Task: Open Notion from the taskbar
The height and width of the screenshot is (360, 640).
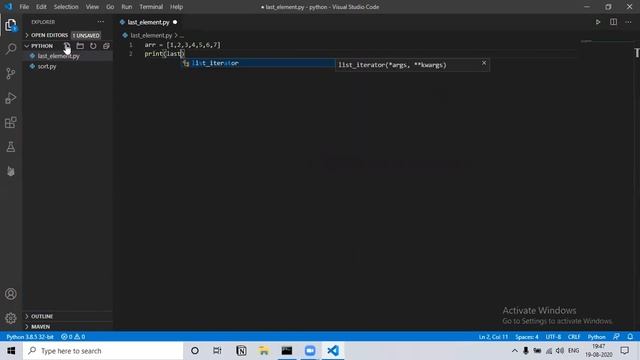Action: pyautogui.click(x=241, y=351)
